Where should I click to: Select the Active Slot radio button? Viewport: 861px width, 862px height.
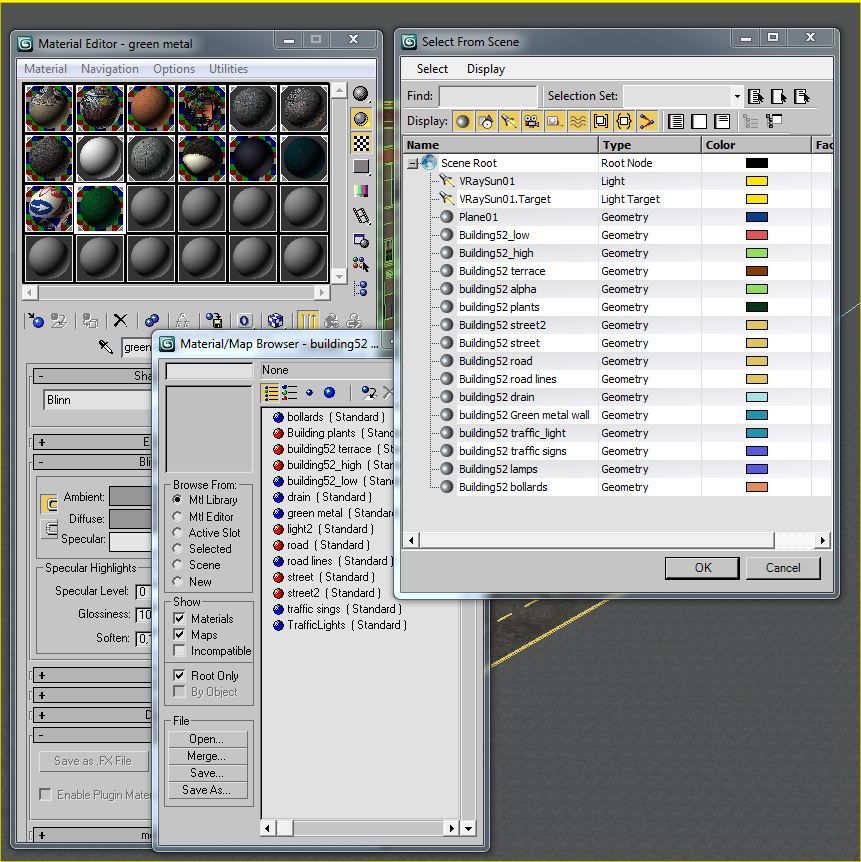pos(177,532)
